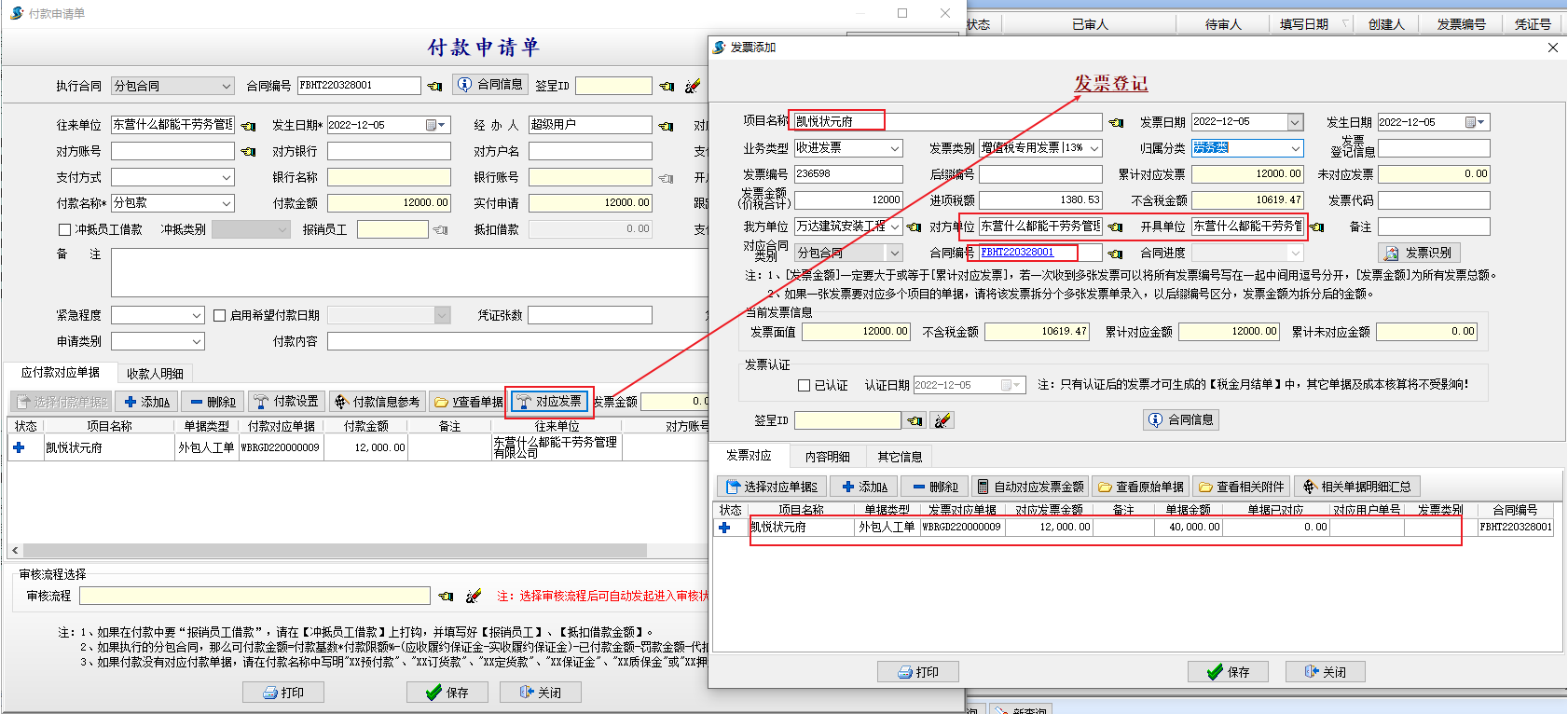1568x714 pixels.
Task: Enable the 已认证 checkbox
Action: (x=804, y=385)
